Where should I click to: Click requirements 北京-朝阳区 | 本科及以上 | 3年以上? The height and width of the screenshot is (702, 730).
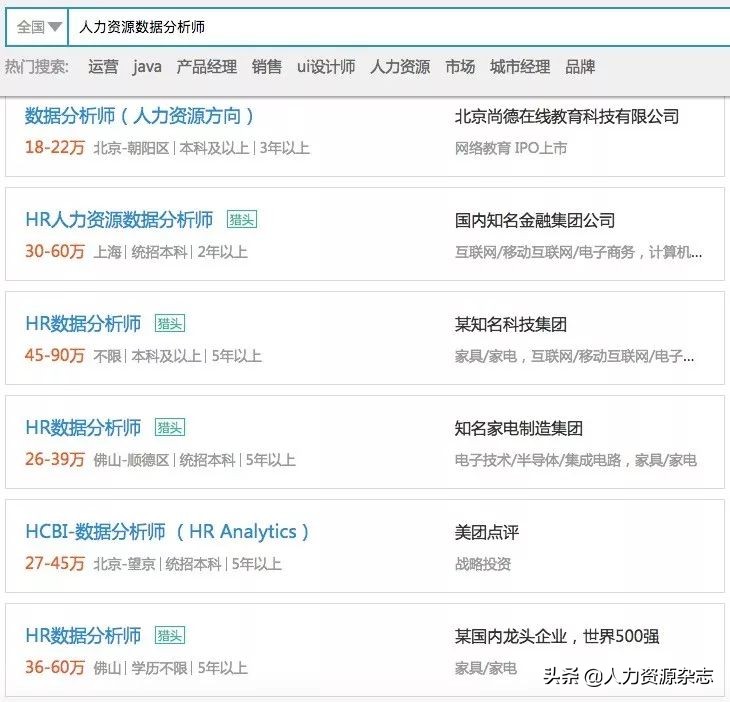point(202,148)
